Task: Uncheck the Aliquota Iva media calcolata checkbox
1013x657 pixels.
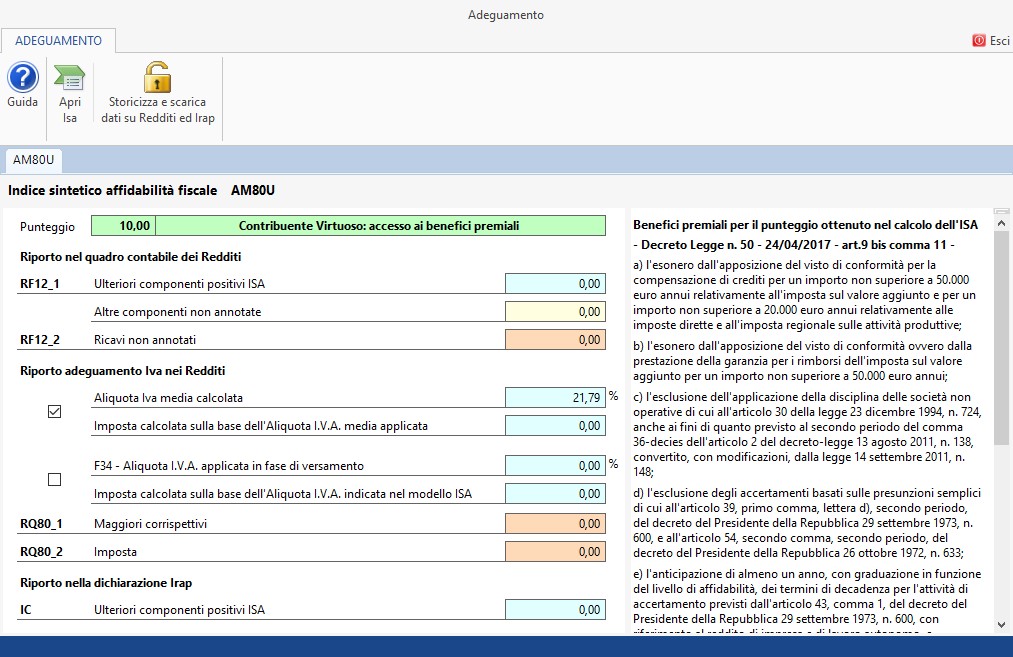Action: click(55, 412)
